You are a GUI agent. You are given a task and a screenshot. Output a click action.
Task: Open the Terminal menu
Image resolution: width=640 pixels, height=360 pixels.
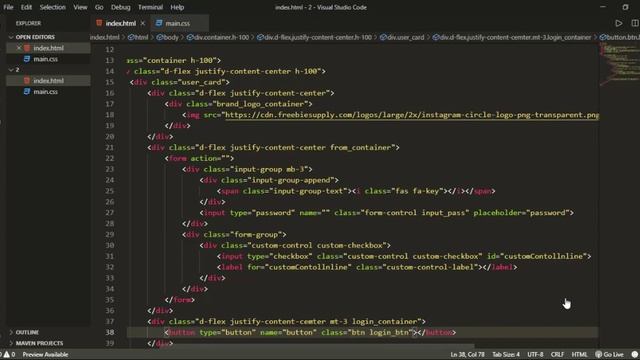point(150,7)
